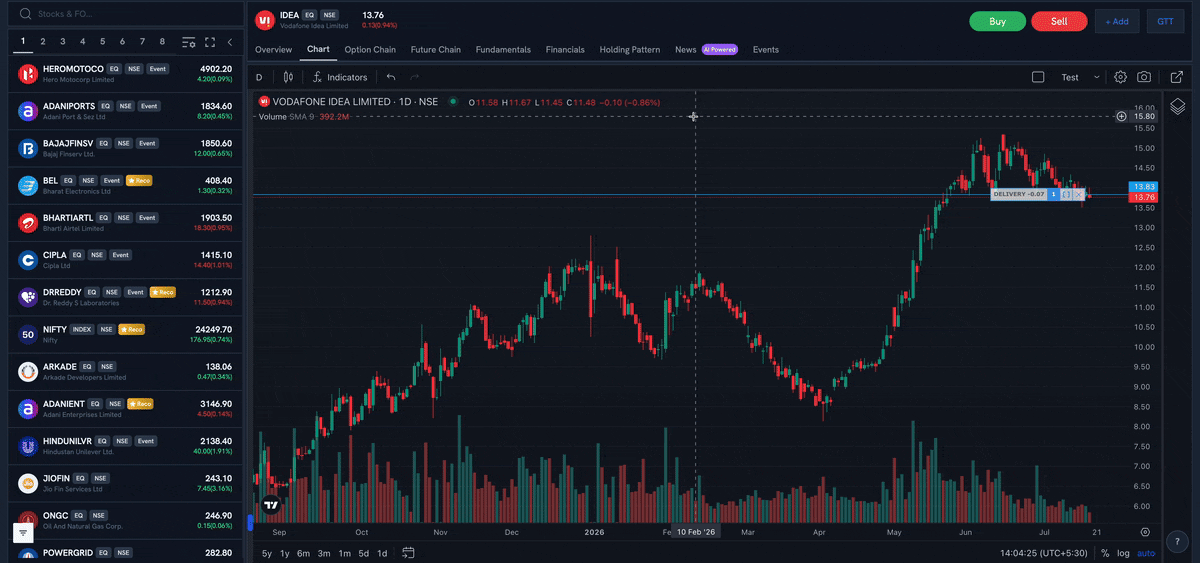Toggle percent scale on price axis
This screenshot has height=563, width=1200.
coord(1105,553)
